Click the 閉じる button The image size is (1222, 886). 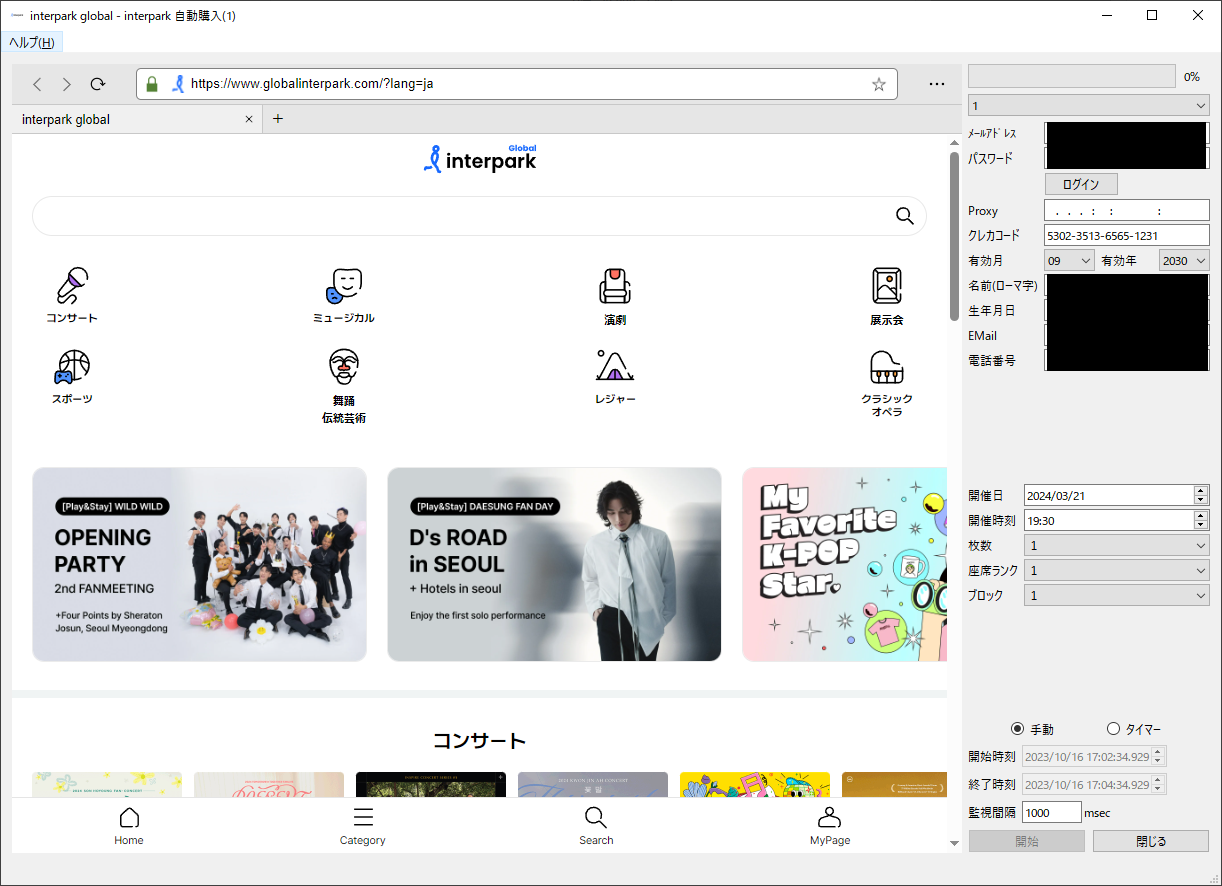[1151, 841]
